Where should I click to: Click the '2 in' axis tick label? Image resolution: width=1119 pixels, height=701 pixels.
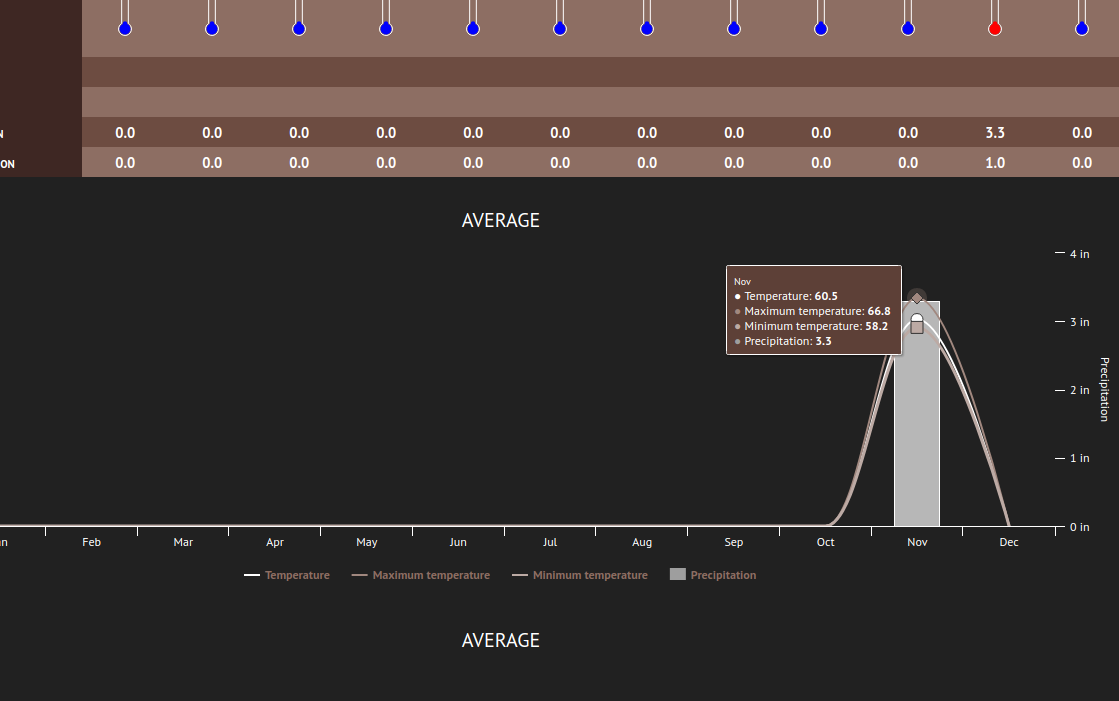[x=1080, y=390]
